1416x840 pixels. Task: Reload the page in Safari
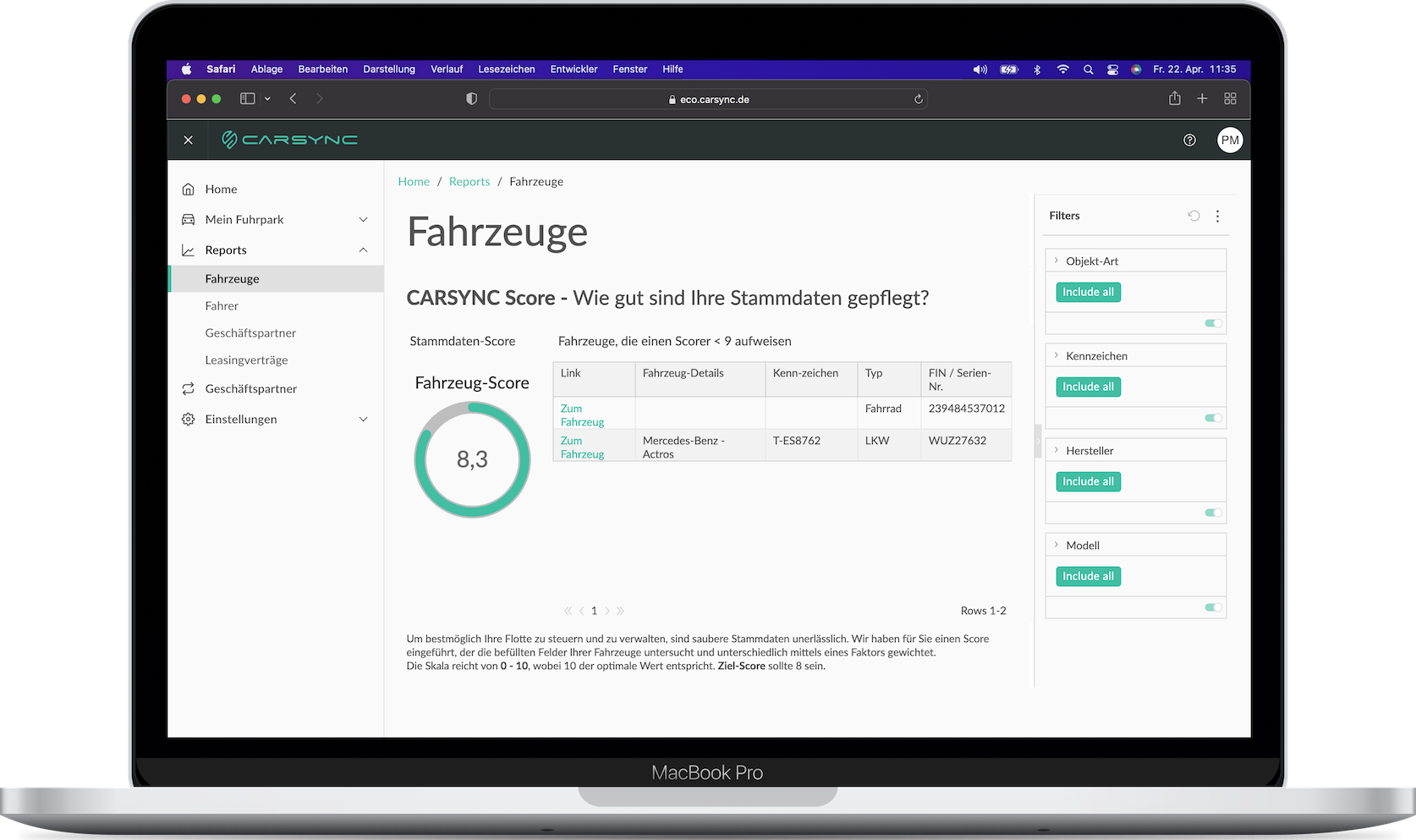[x=919, y=99]
